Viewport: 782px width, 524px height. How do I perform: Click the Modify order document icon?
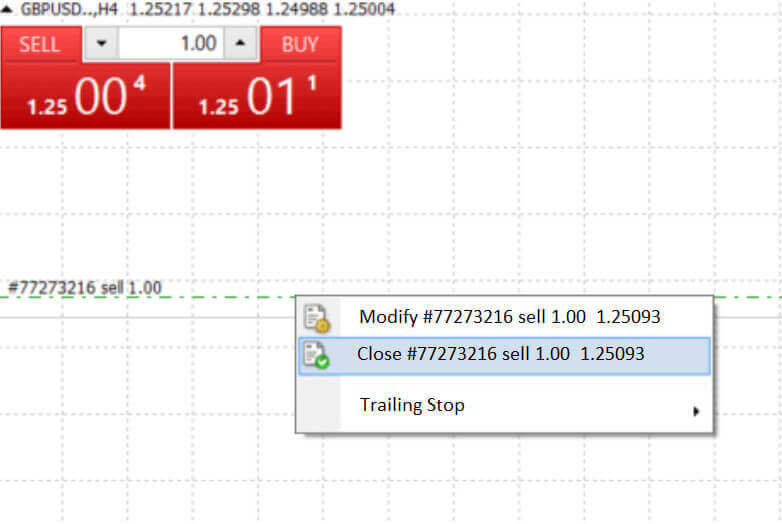point(316,317)
